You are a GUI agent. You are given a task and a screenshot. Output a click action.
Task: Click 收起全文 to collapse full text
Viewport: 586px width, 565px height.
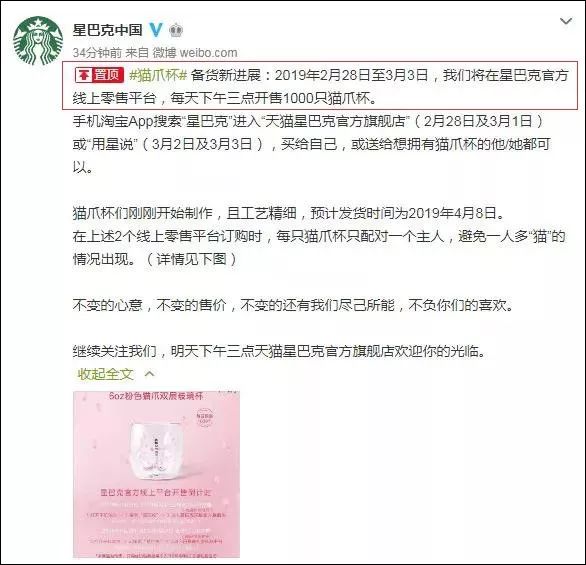(x=105, y=374)
